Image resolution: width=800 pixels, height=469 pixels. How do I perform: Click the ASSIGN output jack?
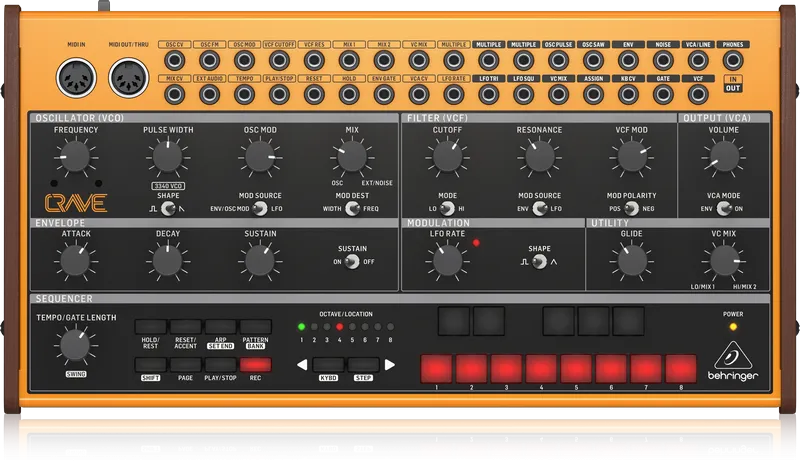tap(593, 95)
